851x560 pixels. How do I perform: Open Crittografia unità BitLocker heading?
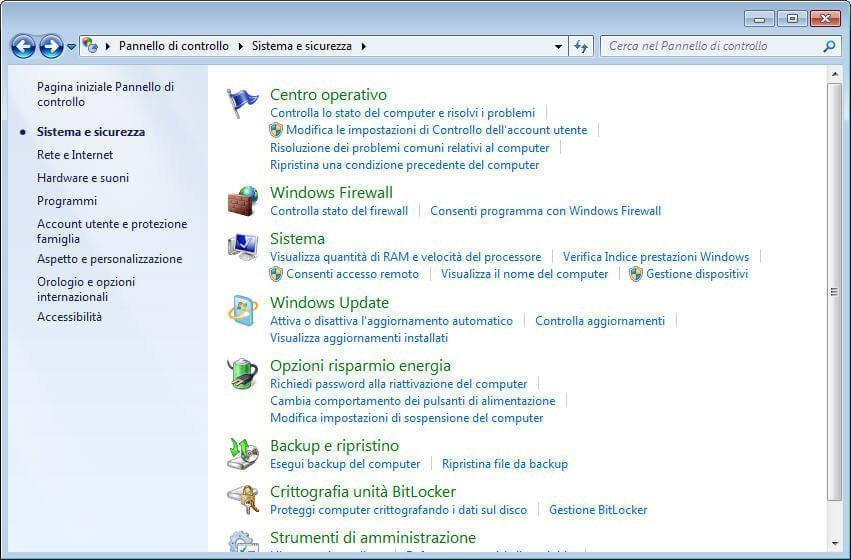pyautogui.click(x=363, y=492)
